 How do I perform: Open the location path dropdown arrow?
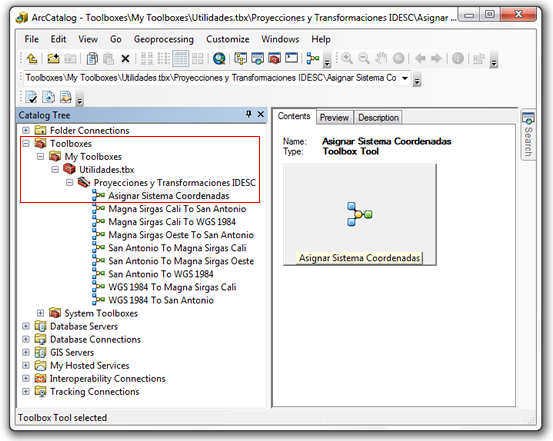click(405, 78)
